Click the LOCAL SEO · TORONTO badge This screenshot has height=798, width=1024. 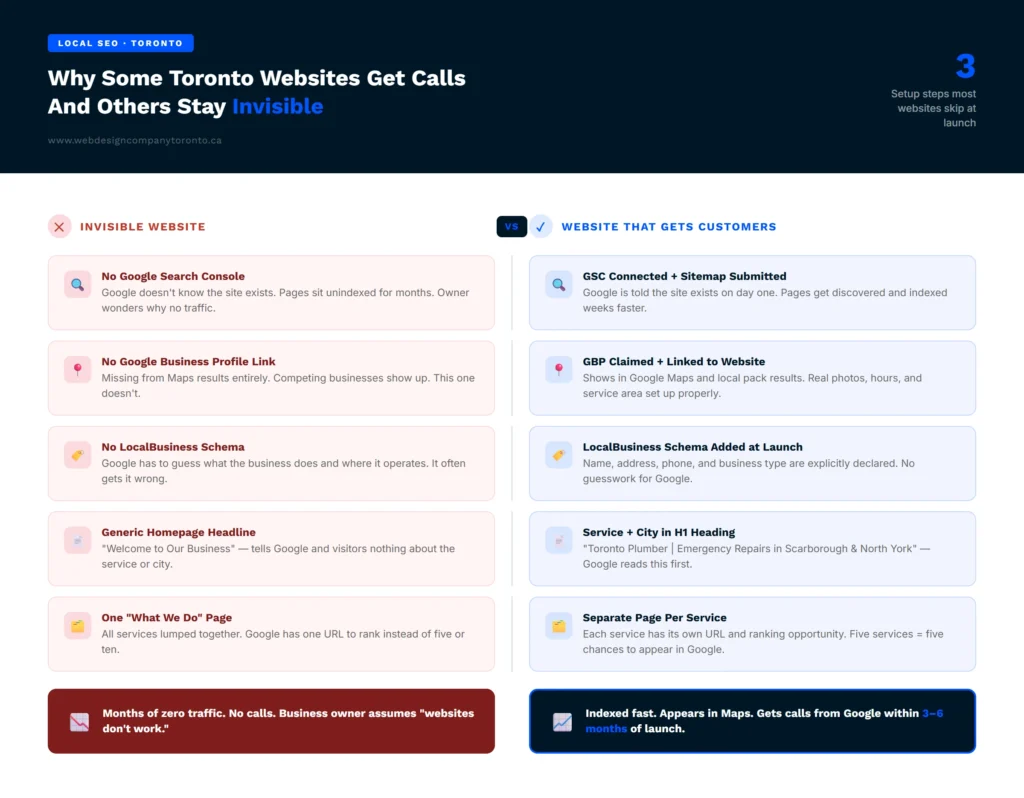point(121,43)
